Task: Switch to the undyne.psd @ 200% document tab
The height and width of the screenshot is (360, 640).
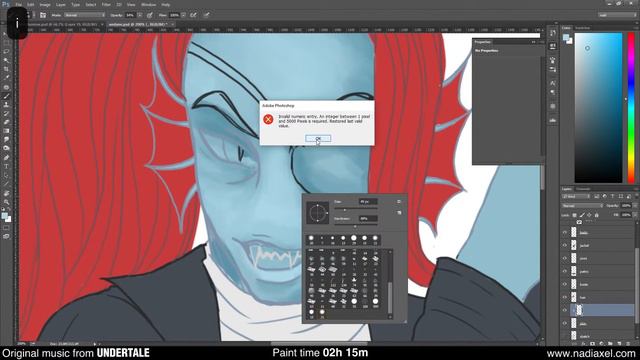Action: (138, 24)
